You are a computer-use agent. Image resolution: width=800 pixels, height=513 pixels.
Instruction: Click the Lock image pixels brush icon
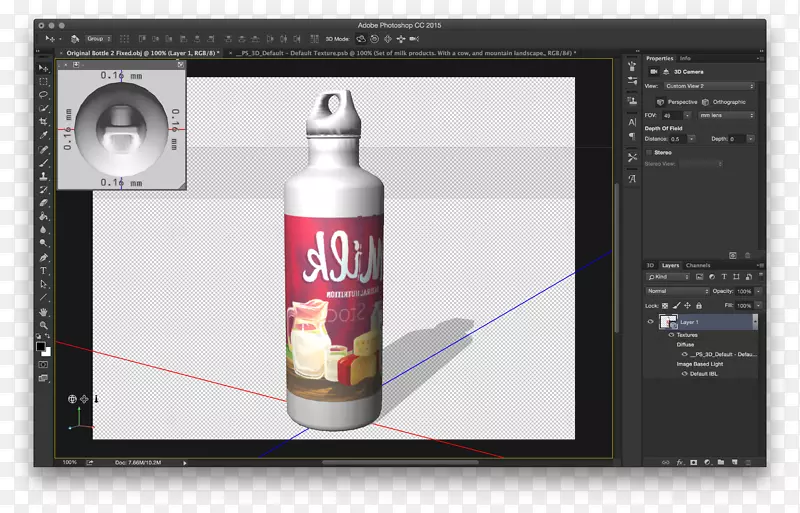tap(676, 306)
